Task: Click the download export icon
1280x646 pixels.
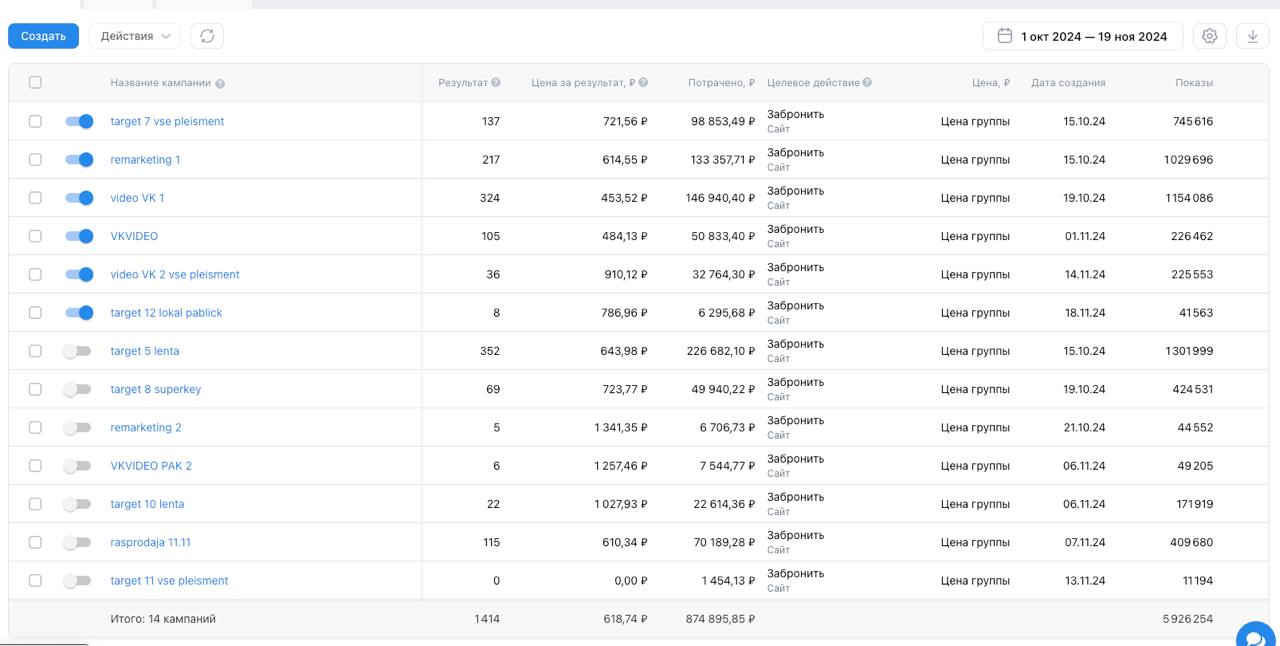Action: point(1253,36)
